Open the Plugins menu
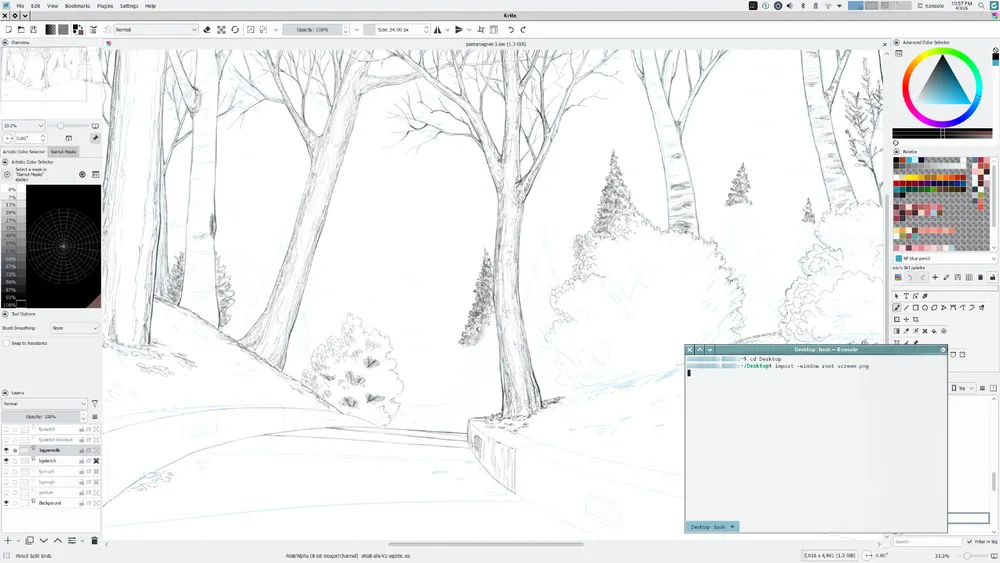 click(x=105, y=6)
